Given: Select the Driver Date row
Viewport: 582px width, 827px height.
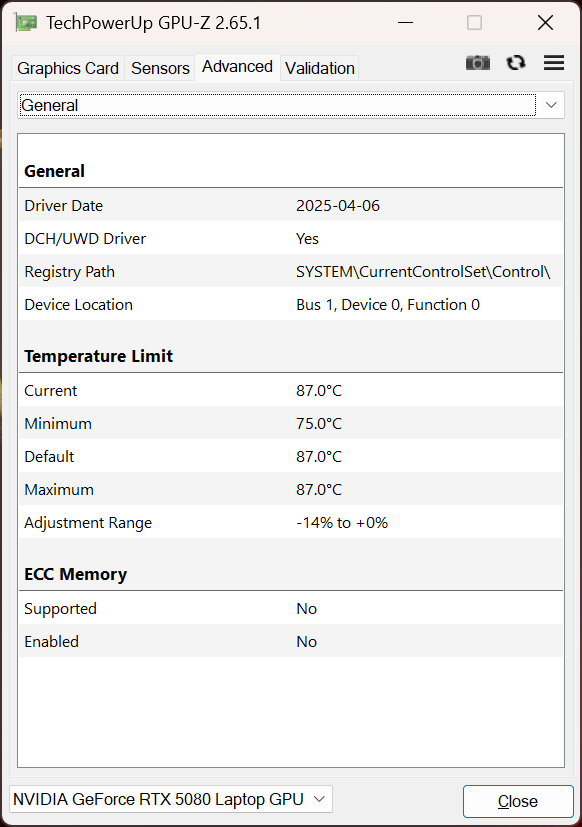Looking at the screenshot, I should pos(291,205).
